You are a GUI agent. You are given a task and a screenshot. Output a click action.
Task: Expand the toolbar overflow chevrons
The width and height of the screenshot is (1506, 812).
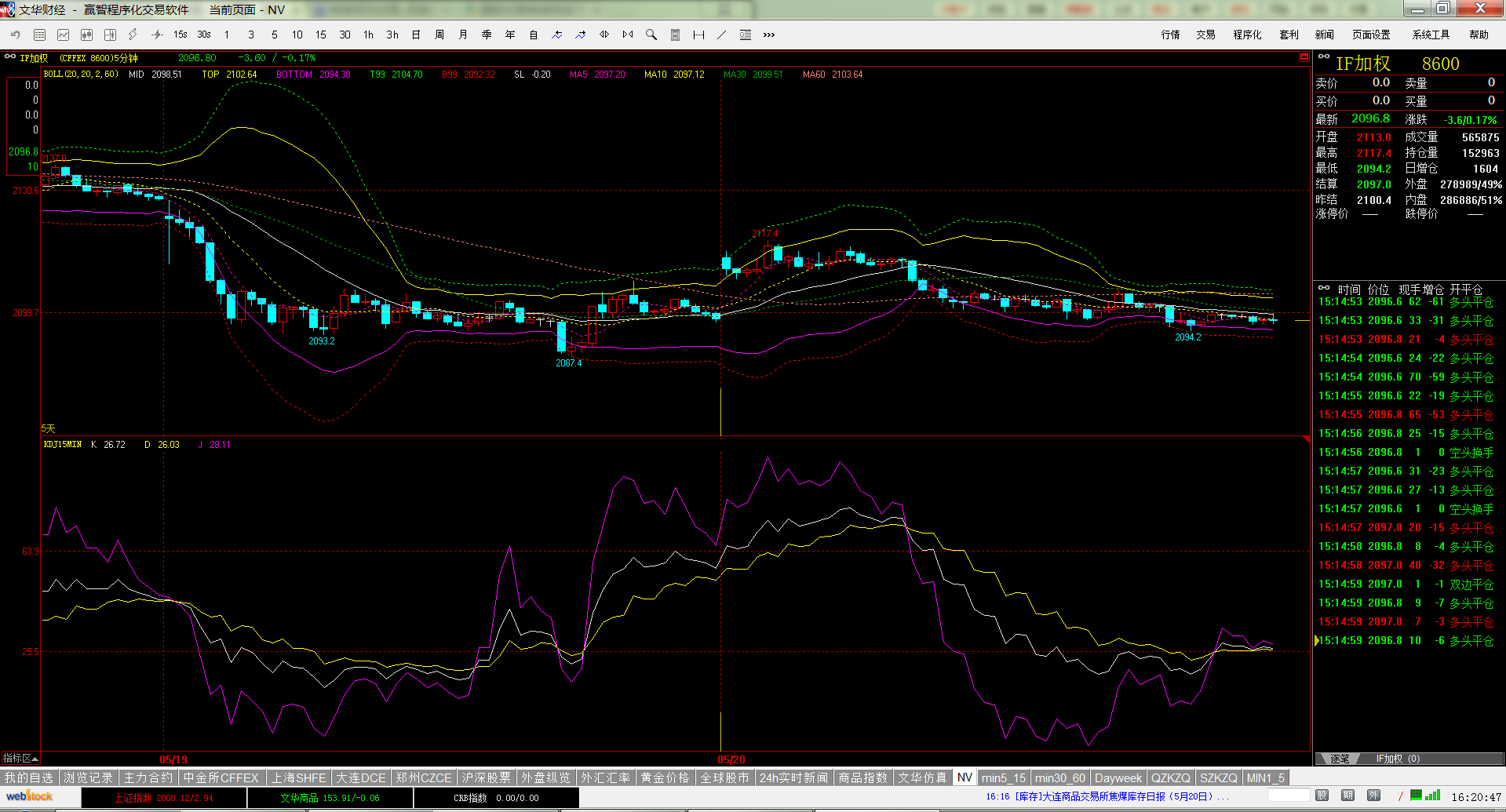point(769,35)
